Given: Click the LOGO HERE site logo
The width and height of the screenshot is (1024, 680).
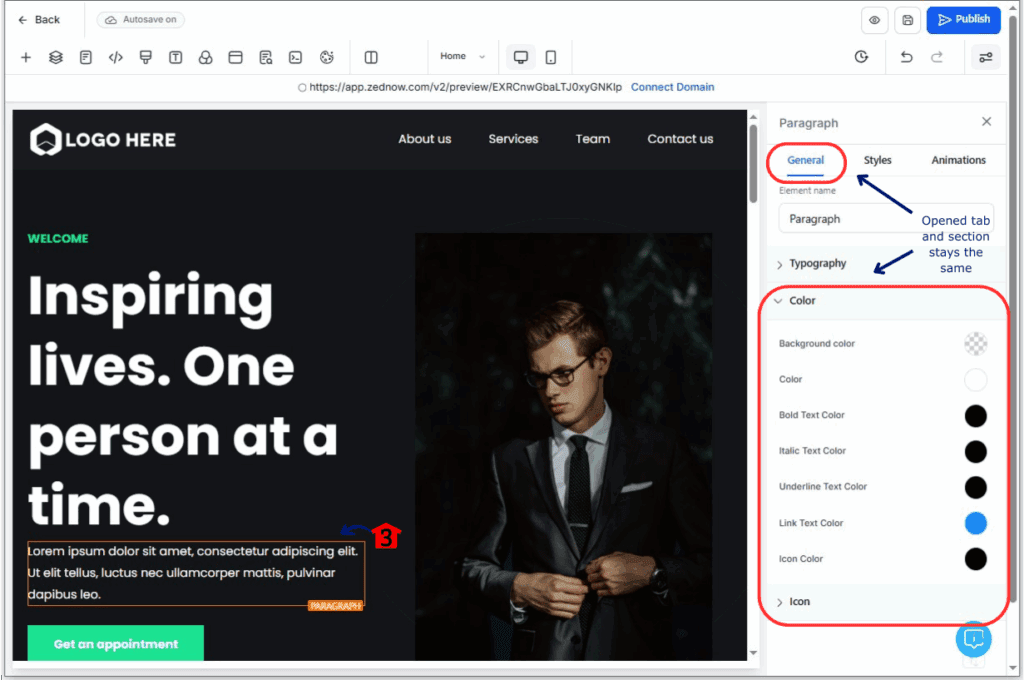Looking at the screenshot, I should click(x=103, y=139).
